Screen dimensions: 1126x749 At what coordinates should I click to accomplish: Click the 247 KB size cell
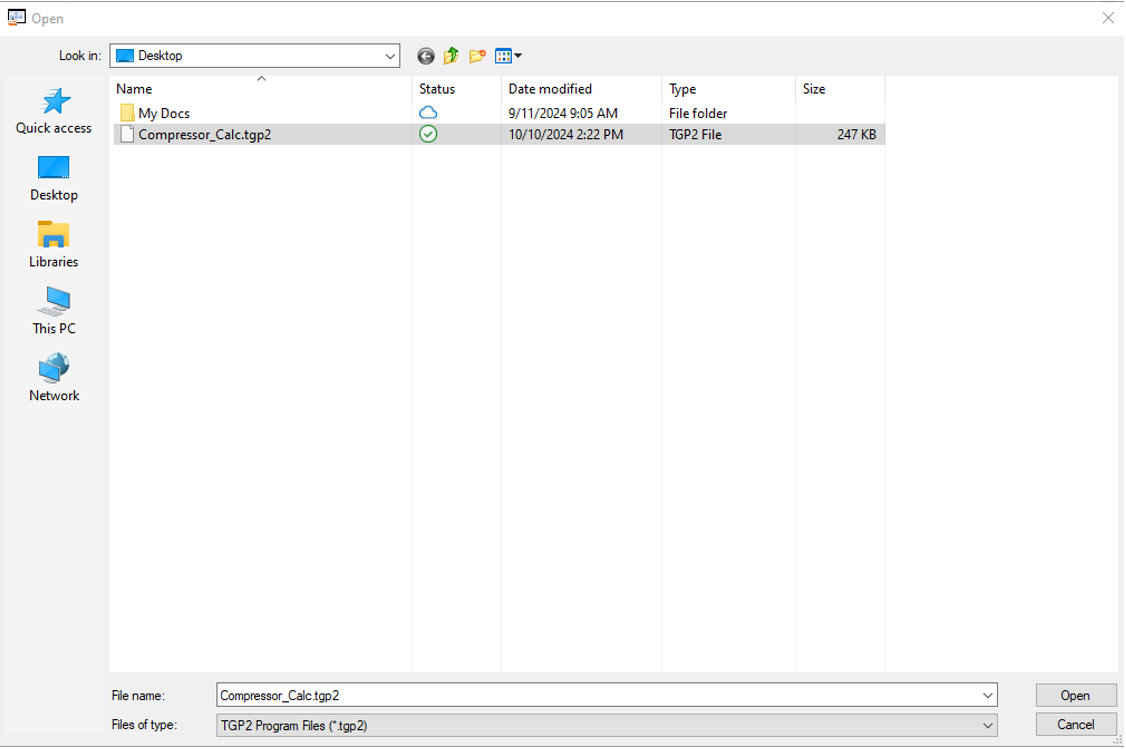coord(857,135)
